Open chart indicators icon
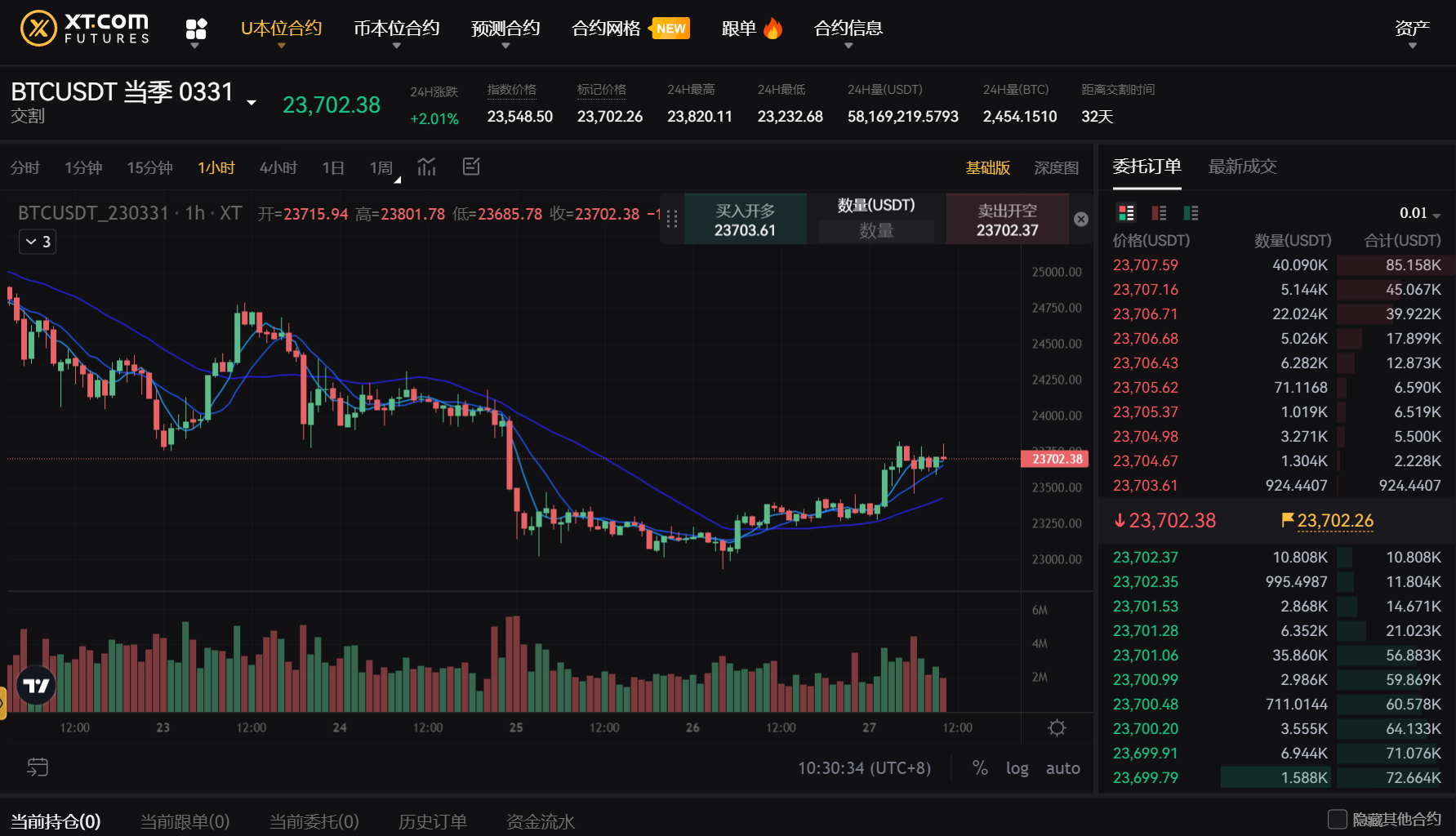 [x=426, y=167]
